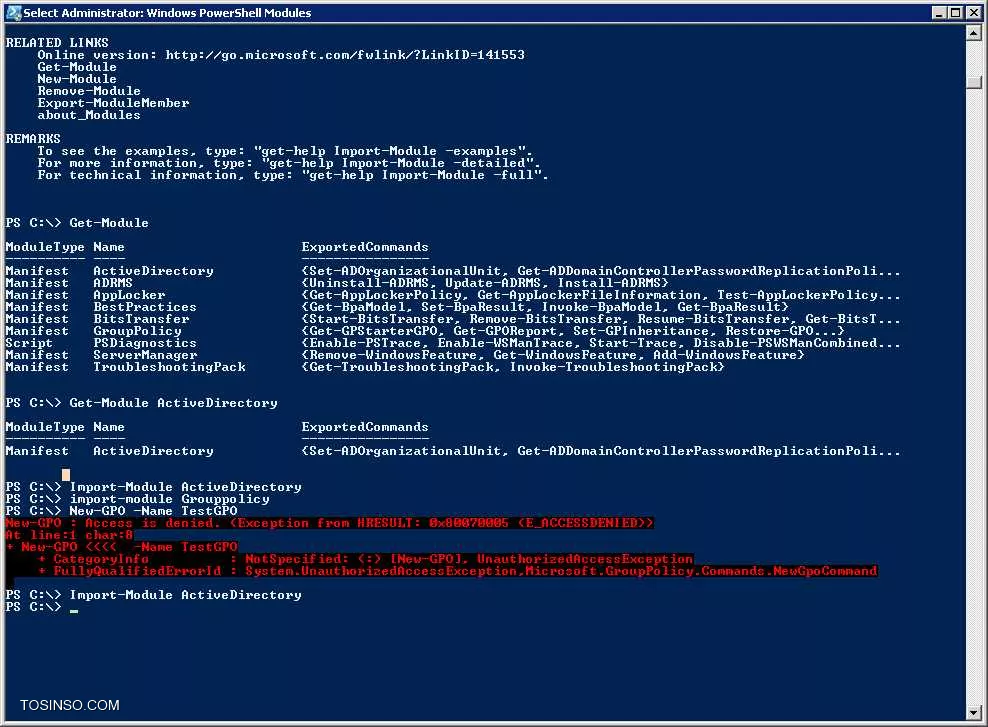Click the CategoryInfo error line

pos(365,559)
